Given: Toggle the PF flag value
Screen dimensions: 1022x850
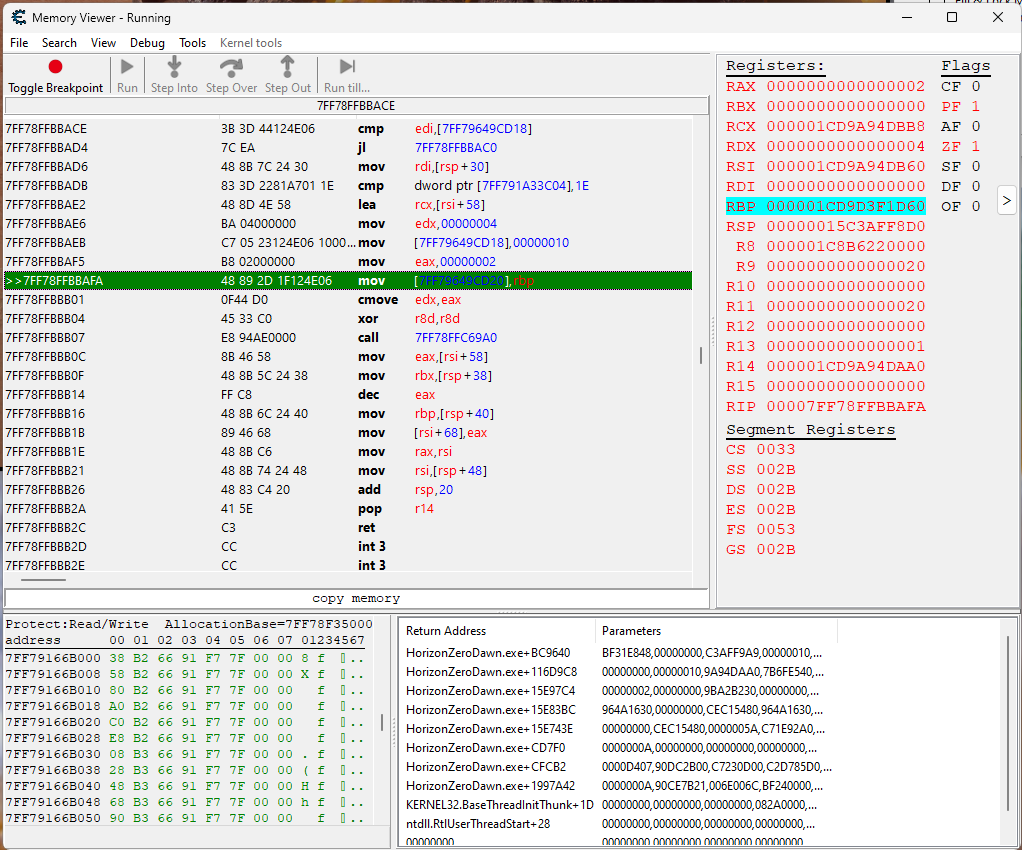Looking at the screenshot, I should pyautogui.click(x=975, y=107).
